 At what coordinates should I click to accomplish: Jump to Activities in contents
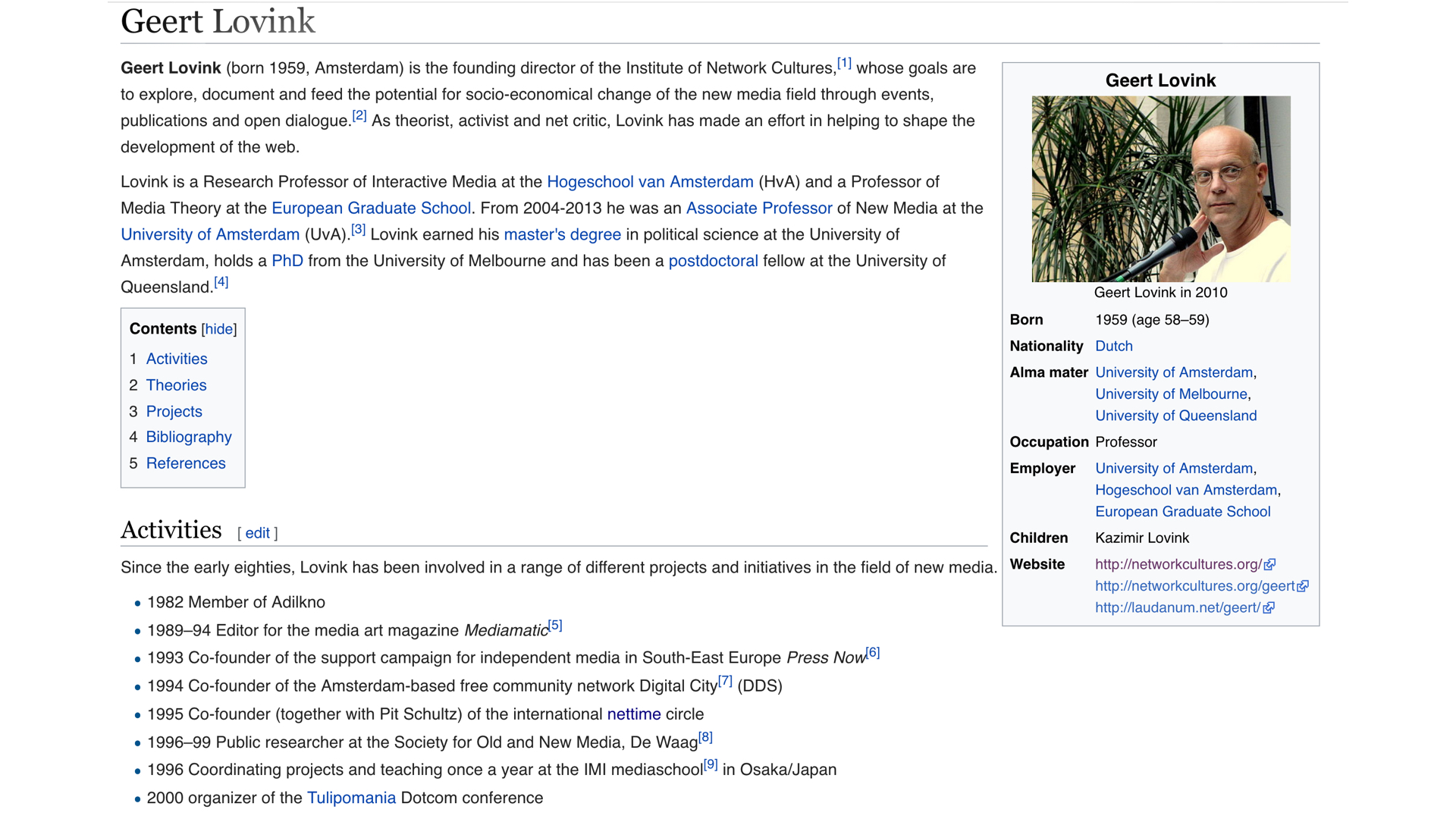(x=176, y=359)
